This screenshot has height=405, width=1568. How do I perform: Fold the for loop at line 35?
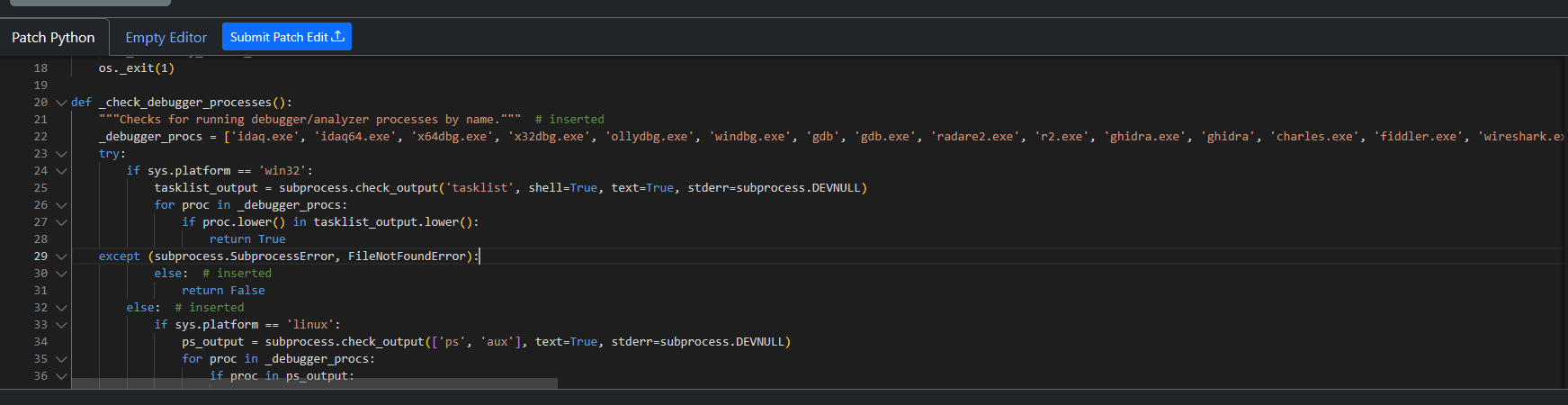coord(61,359)
